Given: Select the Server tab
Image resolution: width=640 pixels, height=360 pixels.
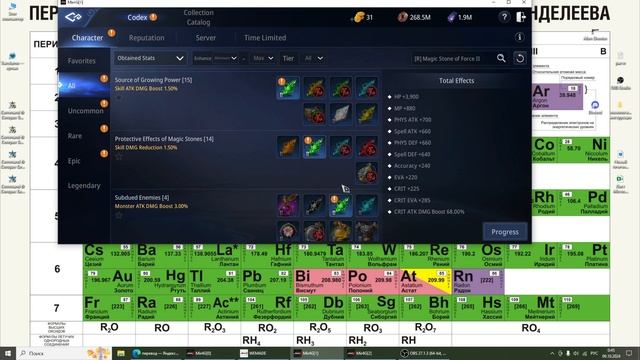Looking at the screenshot, I should point(205,38).
